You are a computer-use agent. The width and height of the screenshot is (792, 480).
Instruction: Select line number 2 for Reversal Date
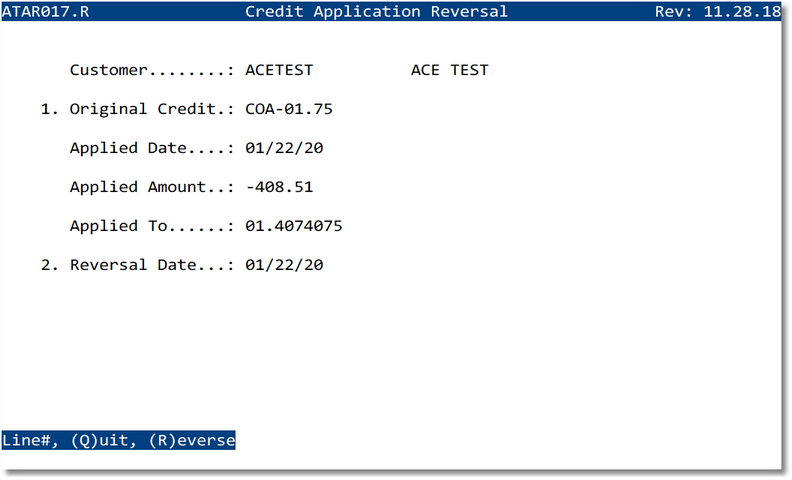click(49, 265)
